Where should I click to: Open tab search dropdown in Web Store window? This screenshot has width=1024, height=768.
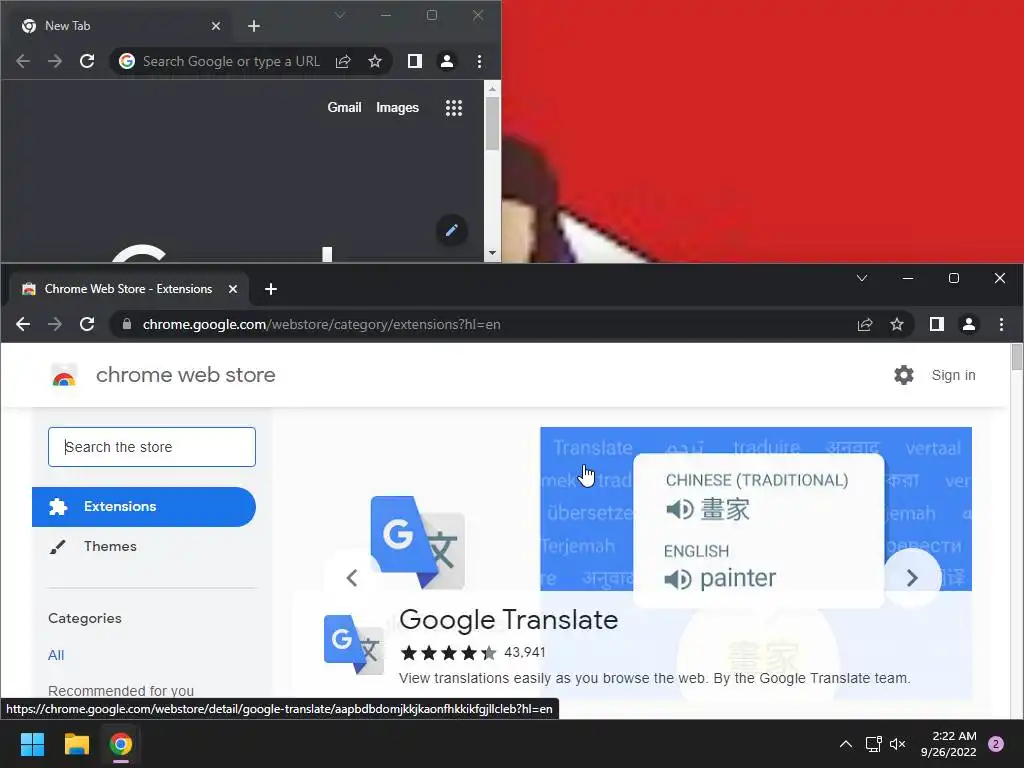click(x=862, y=278)
